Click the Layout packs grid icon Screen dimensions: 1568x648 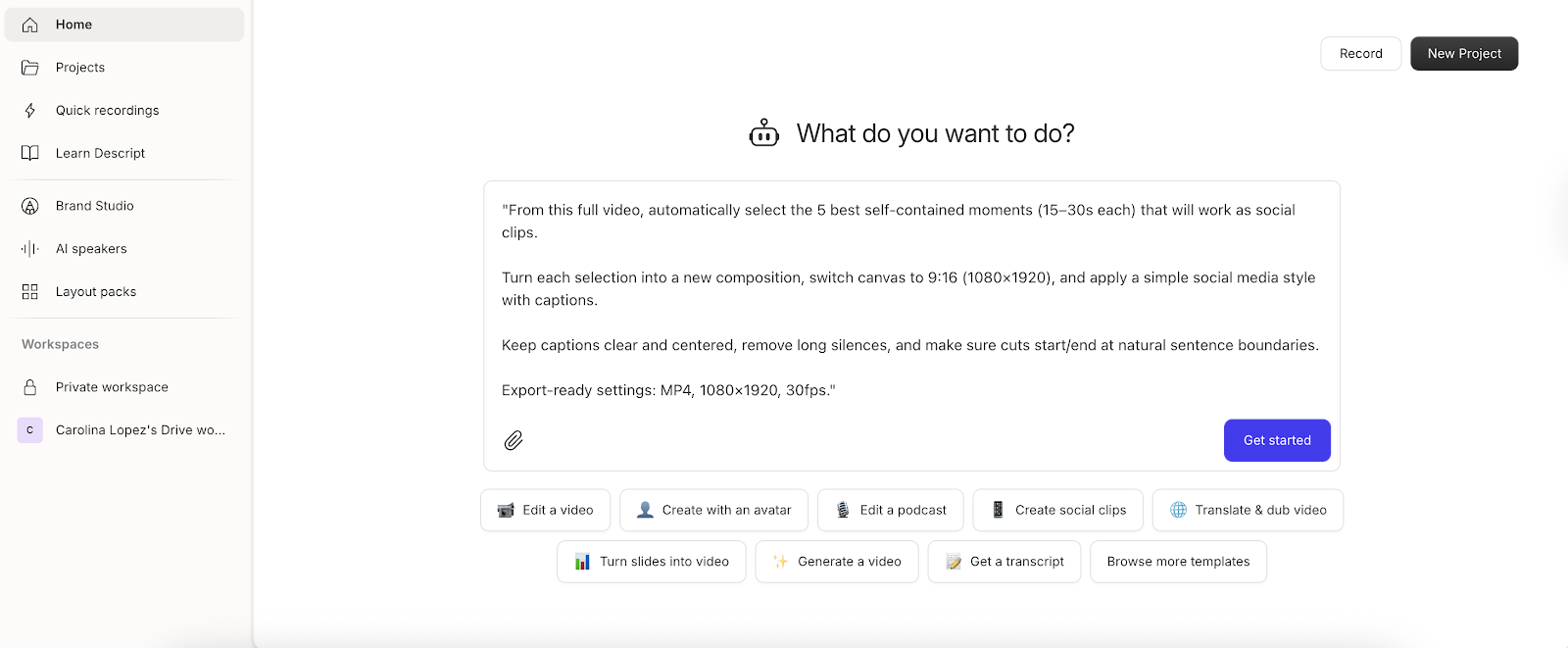[x=30, y=292]
